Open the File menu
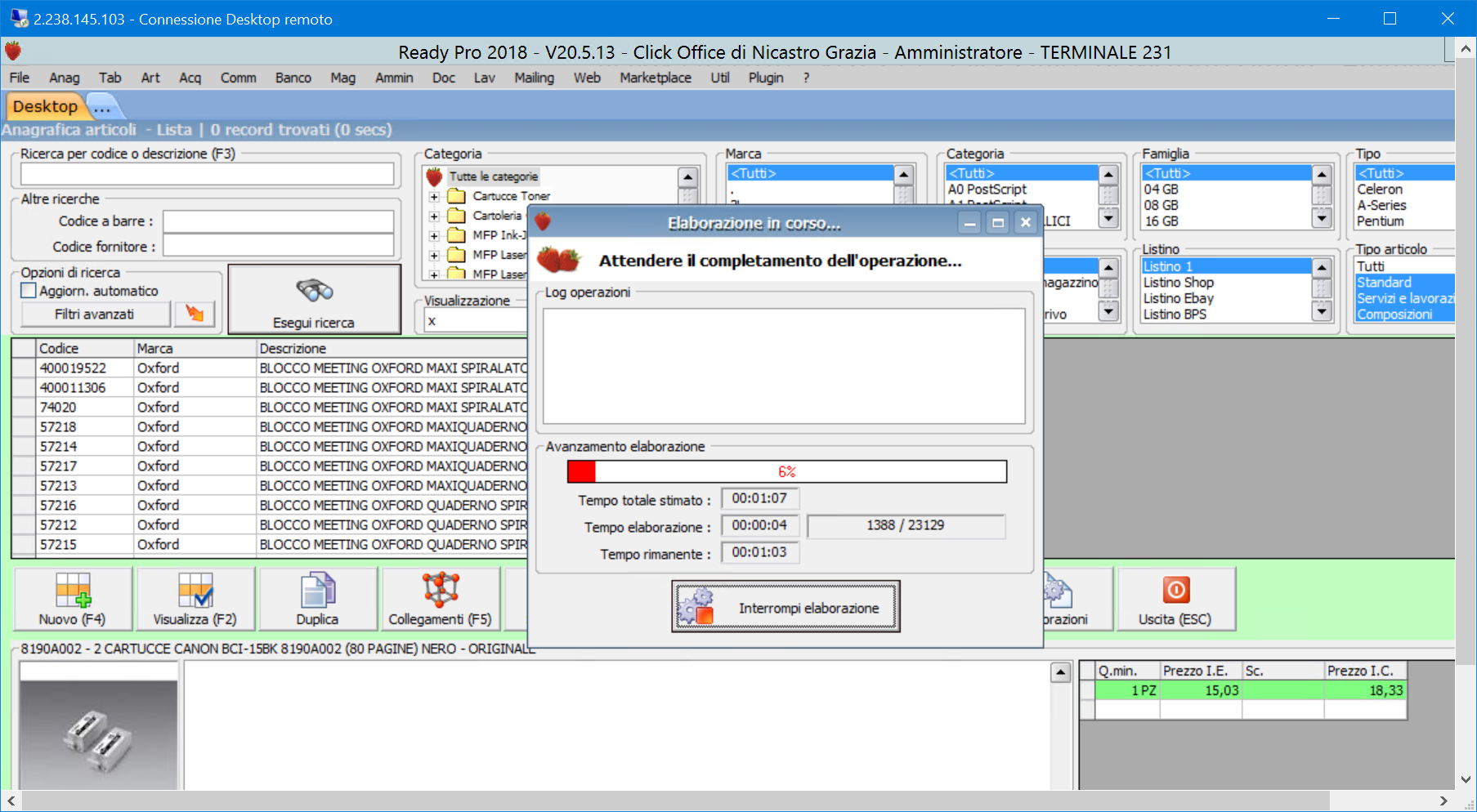This screenshot has width=1477, height=812. point(20,78)
